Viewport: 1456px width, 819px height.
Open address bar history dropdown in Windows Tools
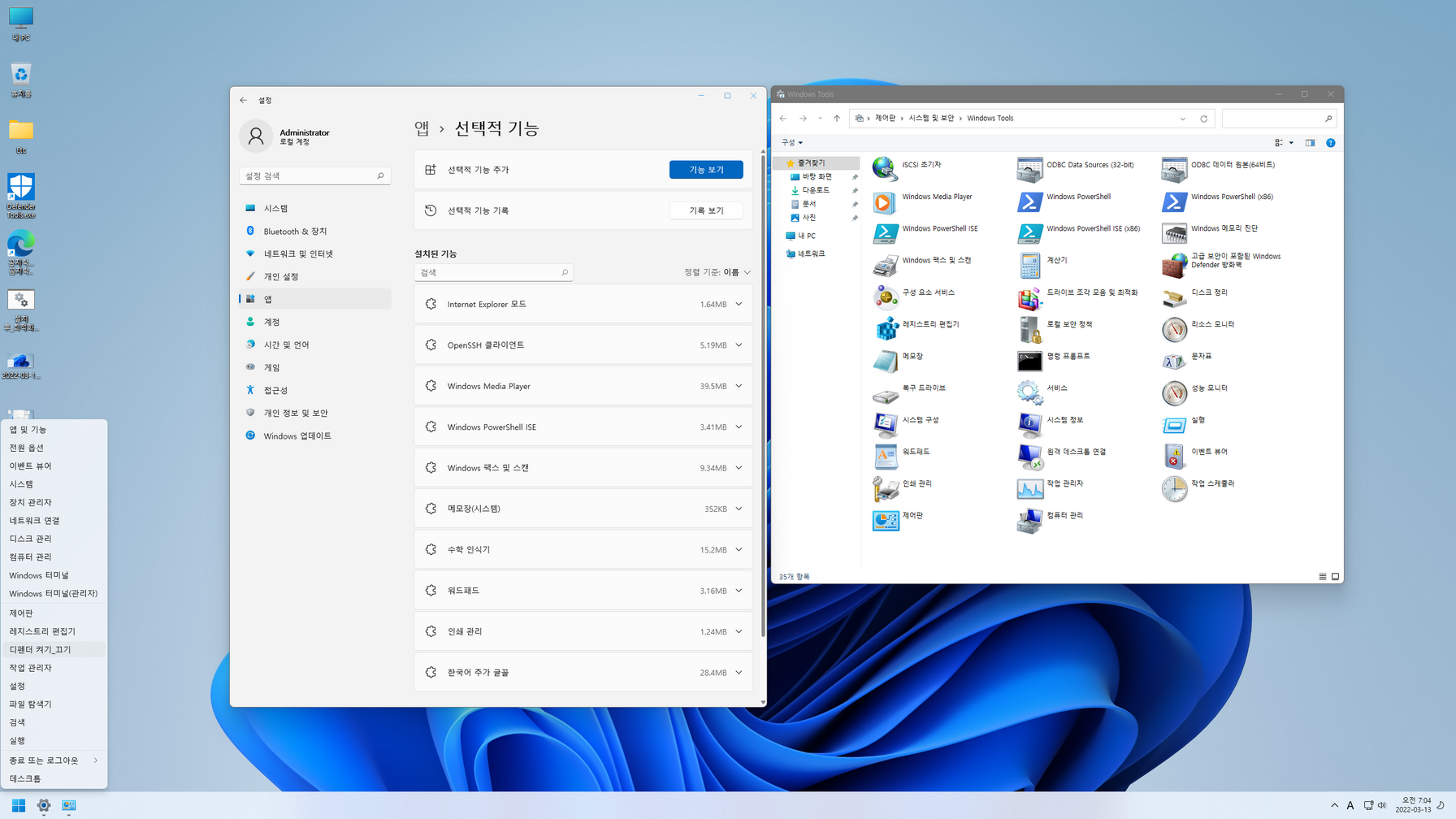(x=1182, y=119)
